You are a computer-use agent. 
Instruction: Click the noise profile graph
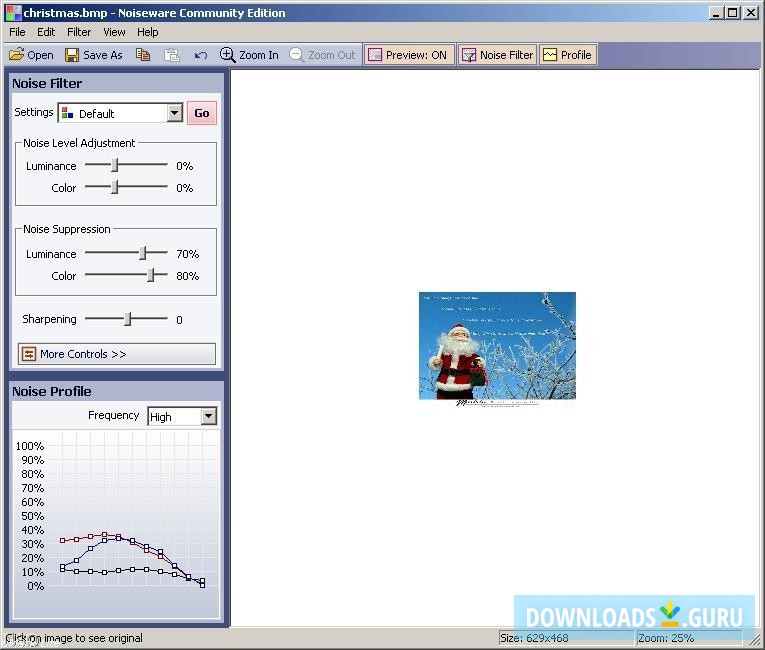[x=117, y=525]
